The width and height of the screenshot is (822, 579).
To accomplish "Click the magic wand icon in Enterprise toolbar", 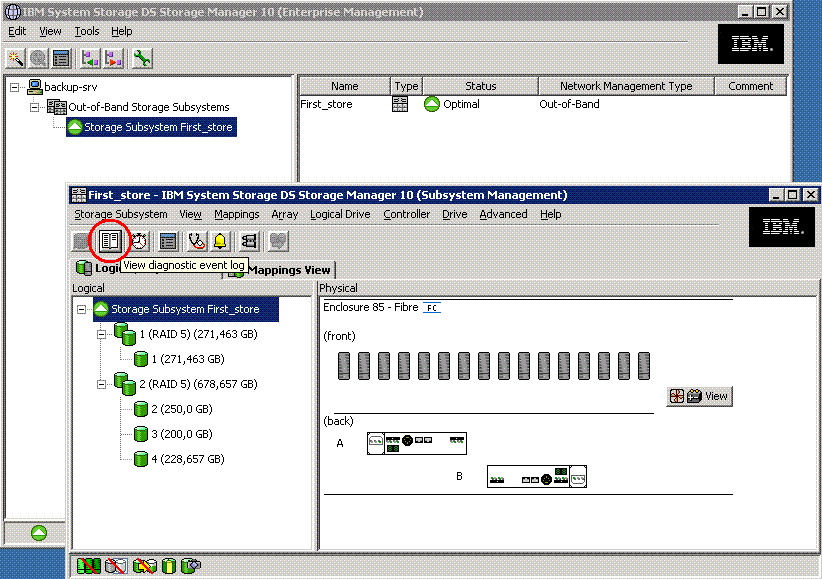I will (16, 58).
